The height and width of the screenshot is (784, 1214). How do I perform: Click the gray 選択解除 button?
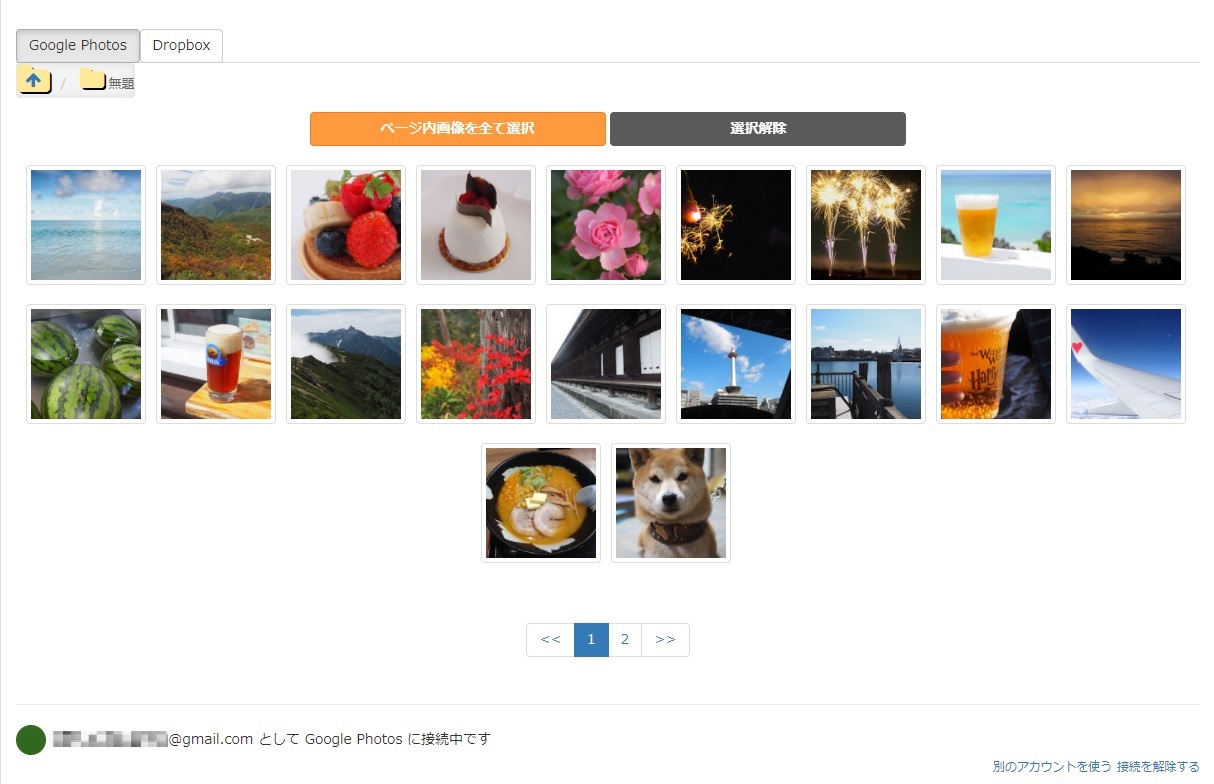coord(758,129)
